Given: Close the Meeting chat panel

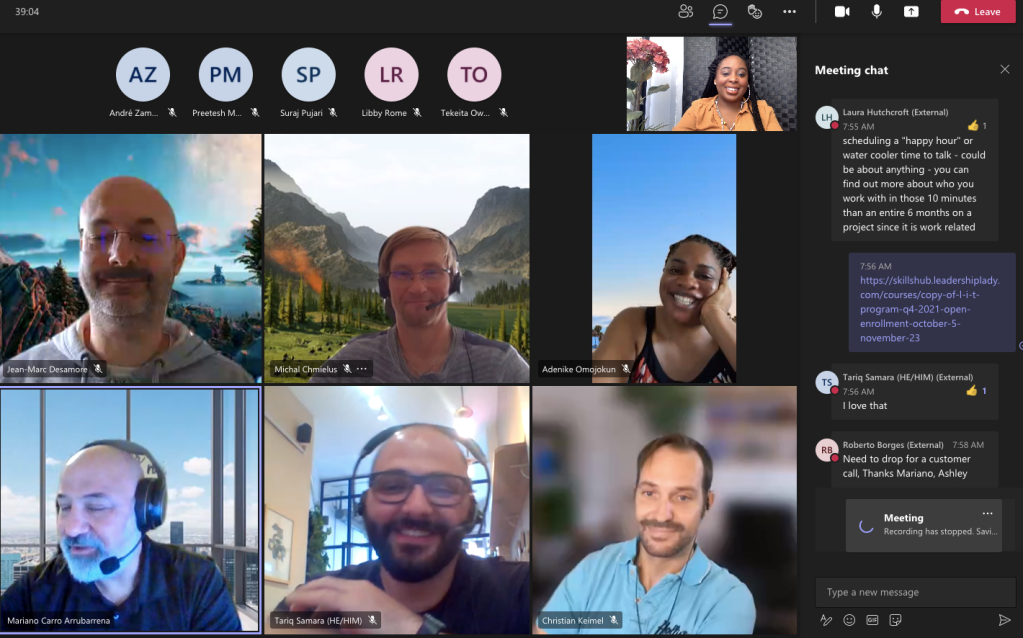Looking at the screenshot, I should point(1004,69).
